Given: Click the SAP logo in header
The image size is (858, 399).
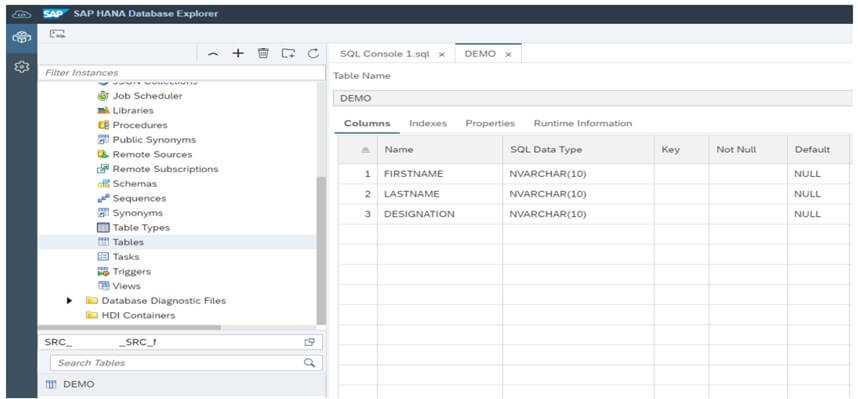Looking at the screenshot, I should (x=56, y=13).
